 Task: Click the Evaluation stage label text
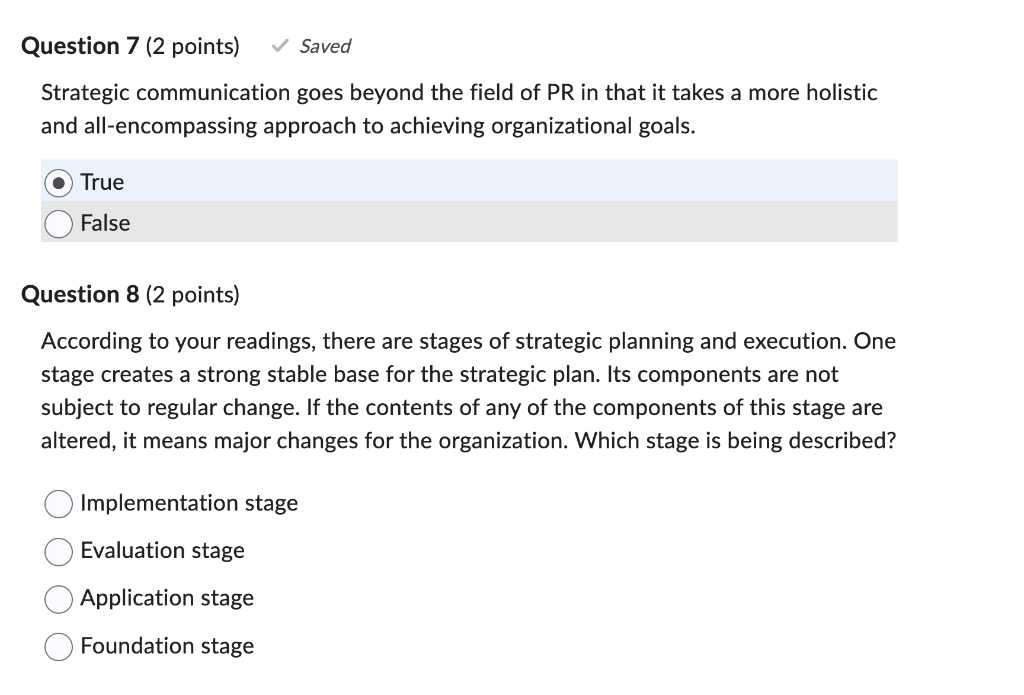tap(162, 551)
